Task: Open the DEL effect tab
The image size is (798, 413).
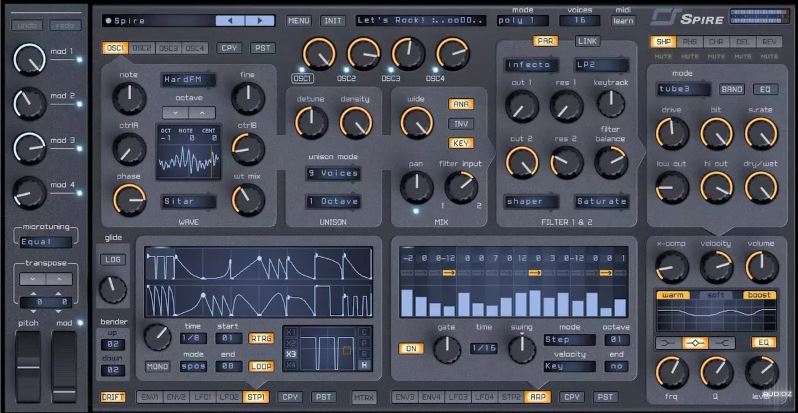Action: [x=743, y=42]
